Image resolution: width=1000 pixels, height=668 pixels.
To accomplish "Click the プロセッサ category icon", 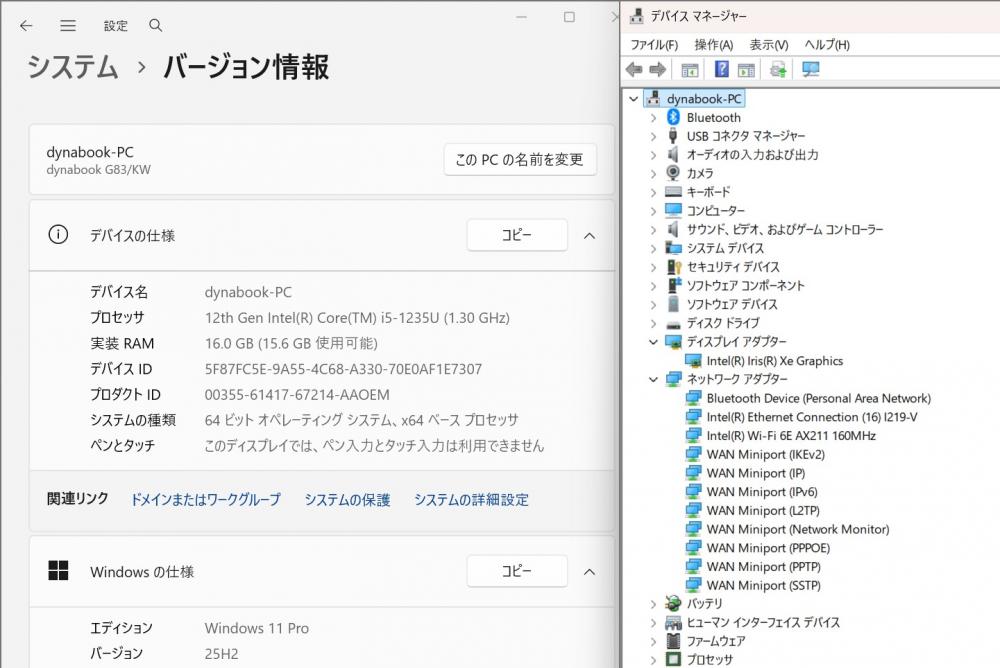I will 673,659.
